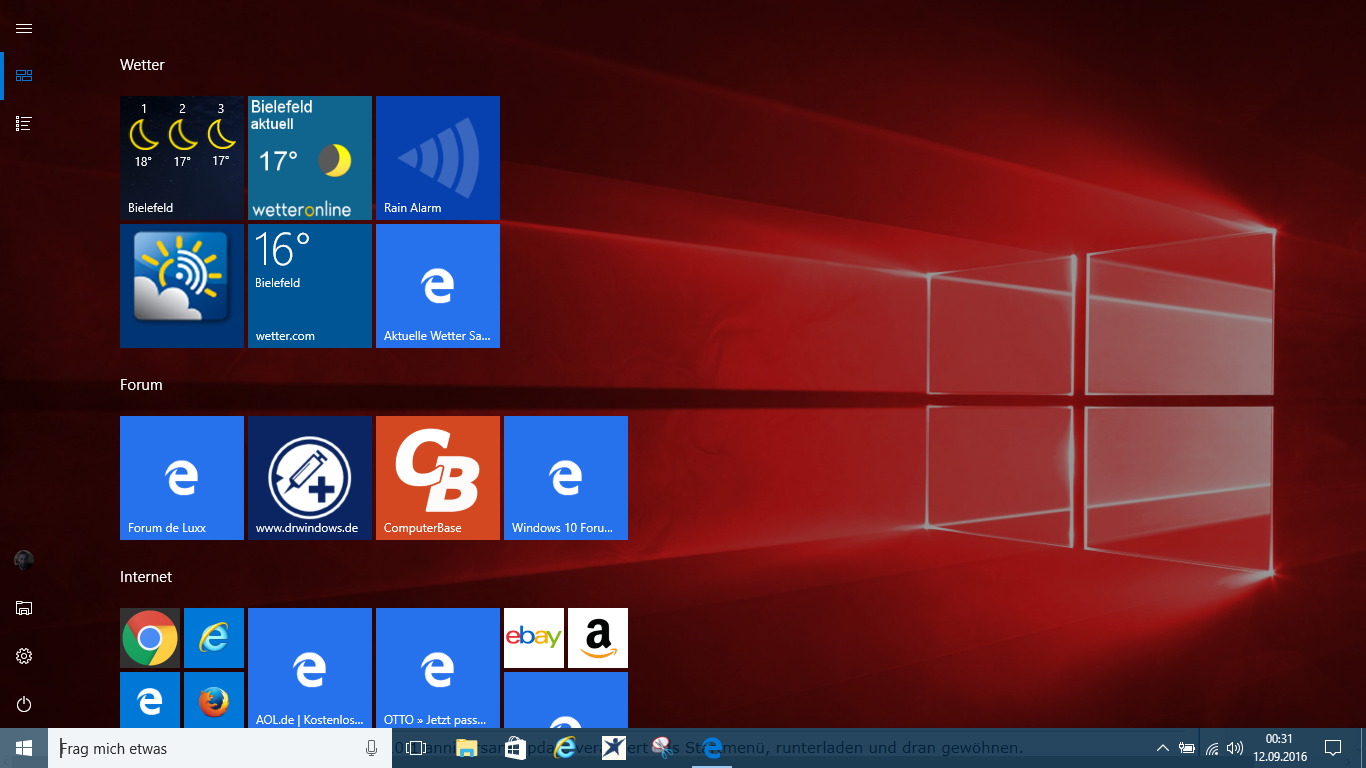Open File Explorer on the taskbar
The image size is (1366, 768).
pyautogui.click(x=466, y=748)
